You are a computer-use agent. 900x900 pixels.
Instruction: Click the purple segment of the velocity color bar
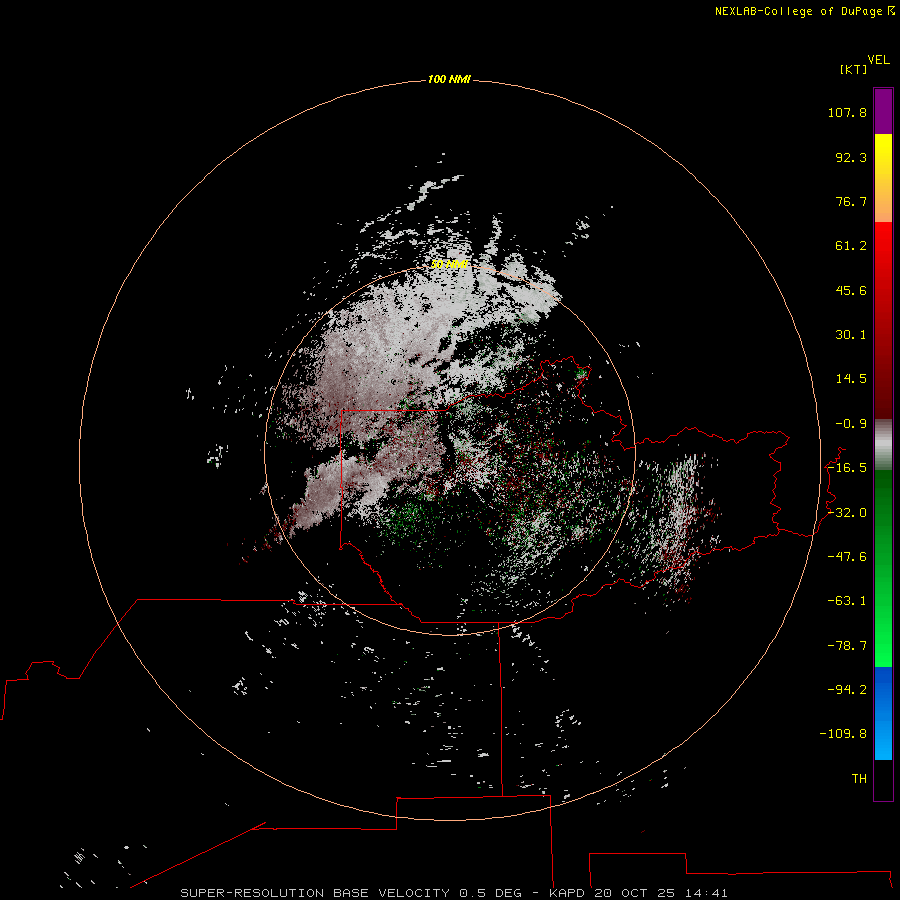pos(883,111)
